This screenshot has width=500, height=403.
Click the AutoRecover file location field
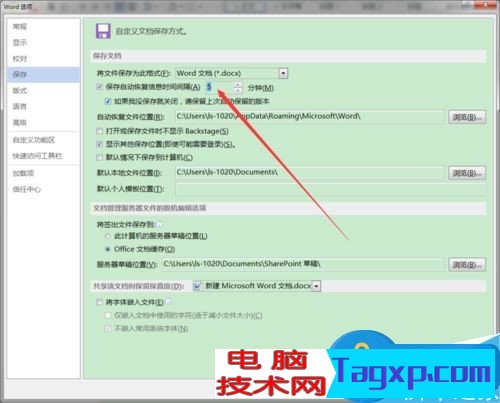point(309,116)
